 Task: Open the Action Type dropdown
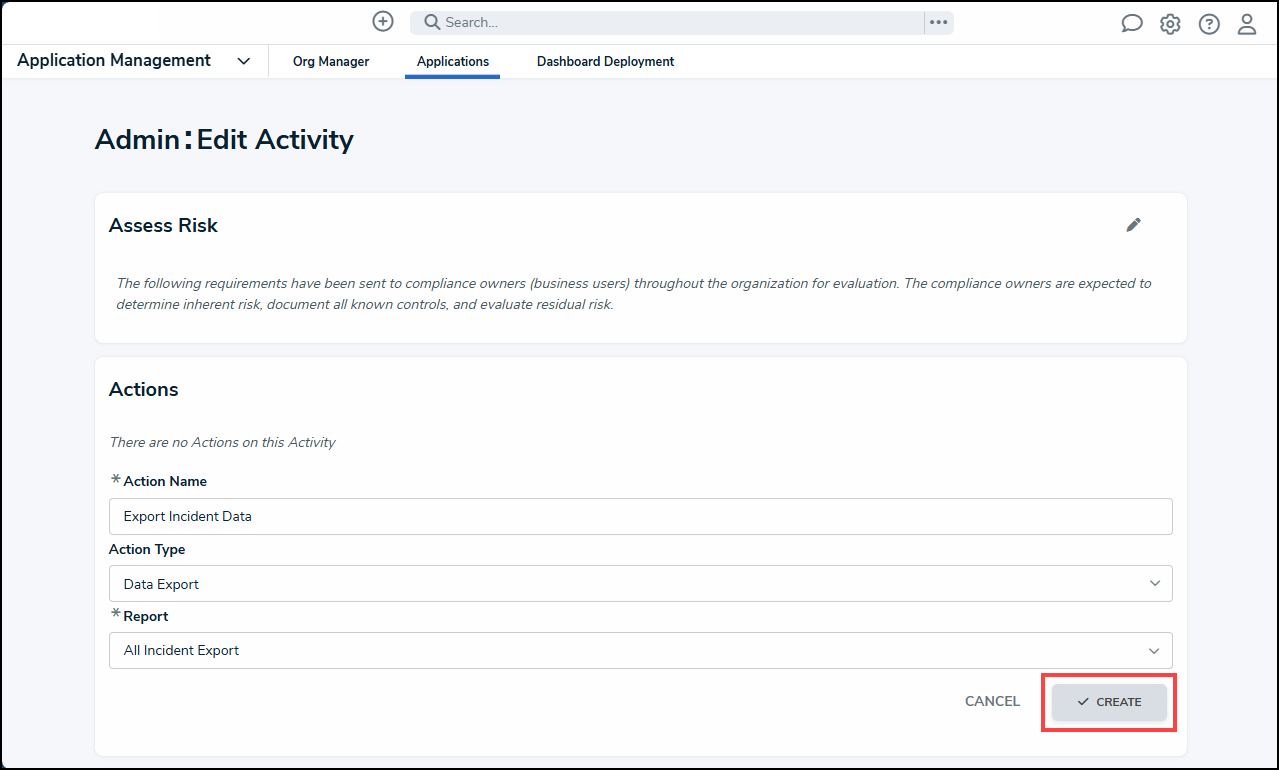click(x=640, y=583)
